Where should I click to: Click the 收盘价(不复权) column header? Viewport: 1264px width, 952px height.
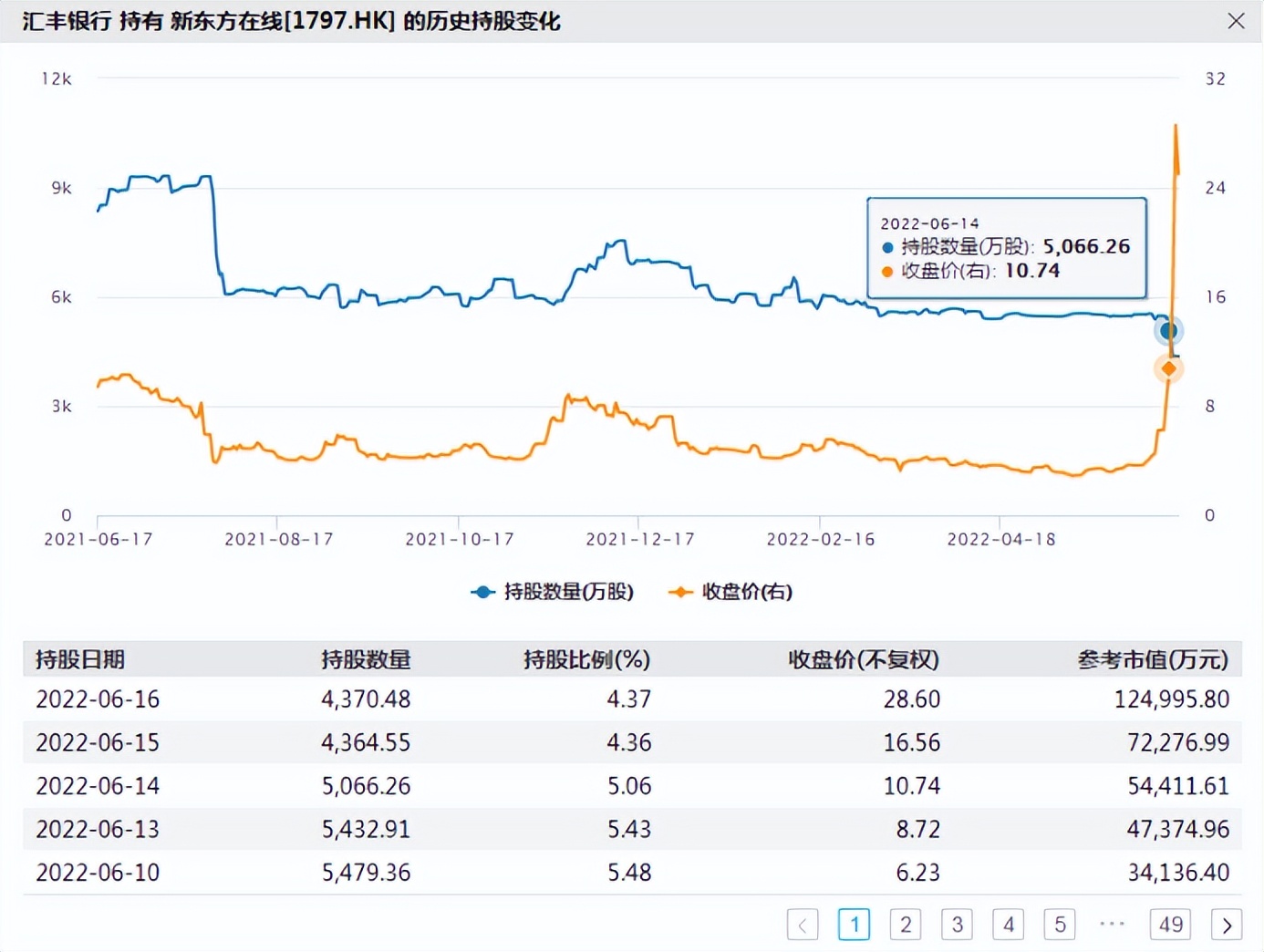point(864,659)
